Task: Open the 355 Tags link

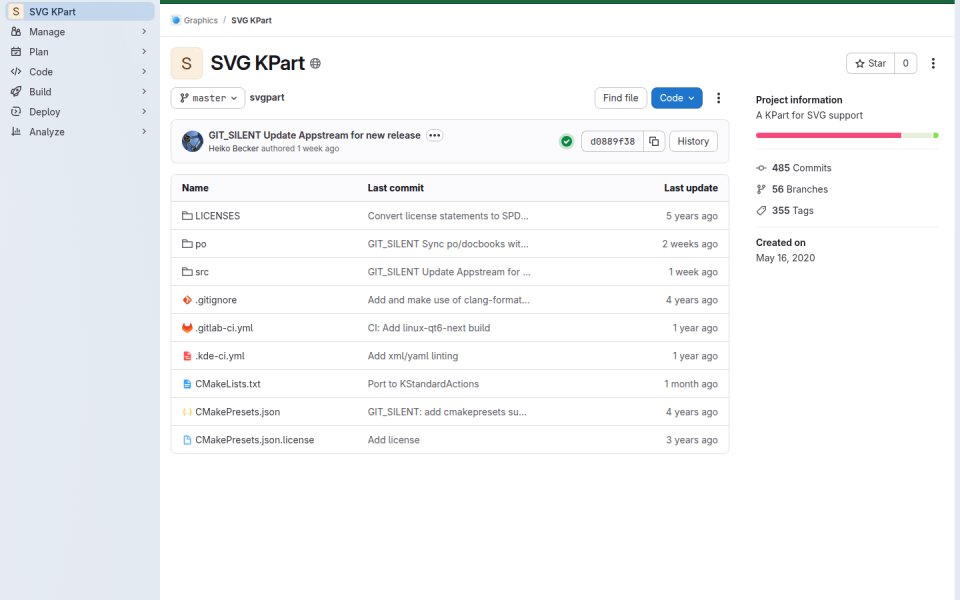Action: pyautogui.click(x=792, y=211)
